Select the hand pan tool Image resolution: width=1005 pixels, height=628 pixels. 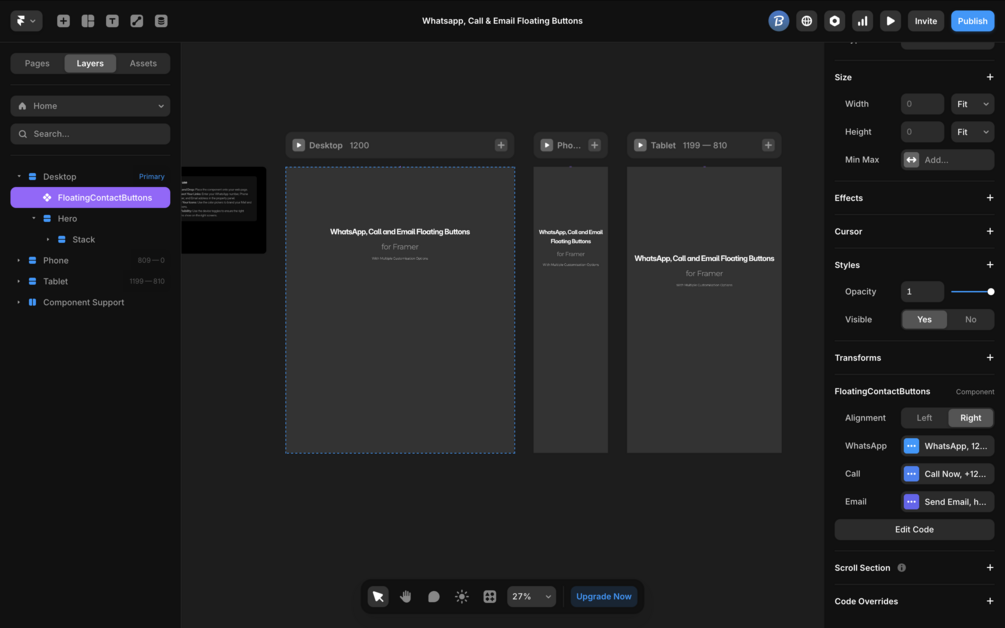[x=406, y=597]
